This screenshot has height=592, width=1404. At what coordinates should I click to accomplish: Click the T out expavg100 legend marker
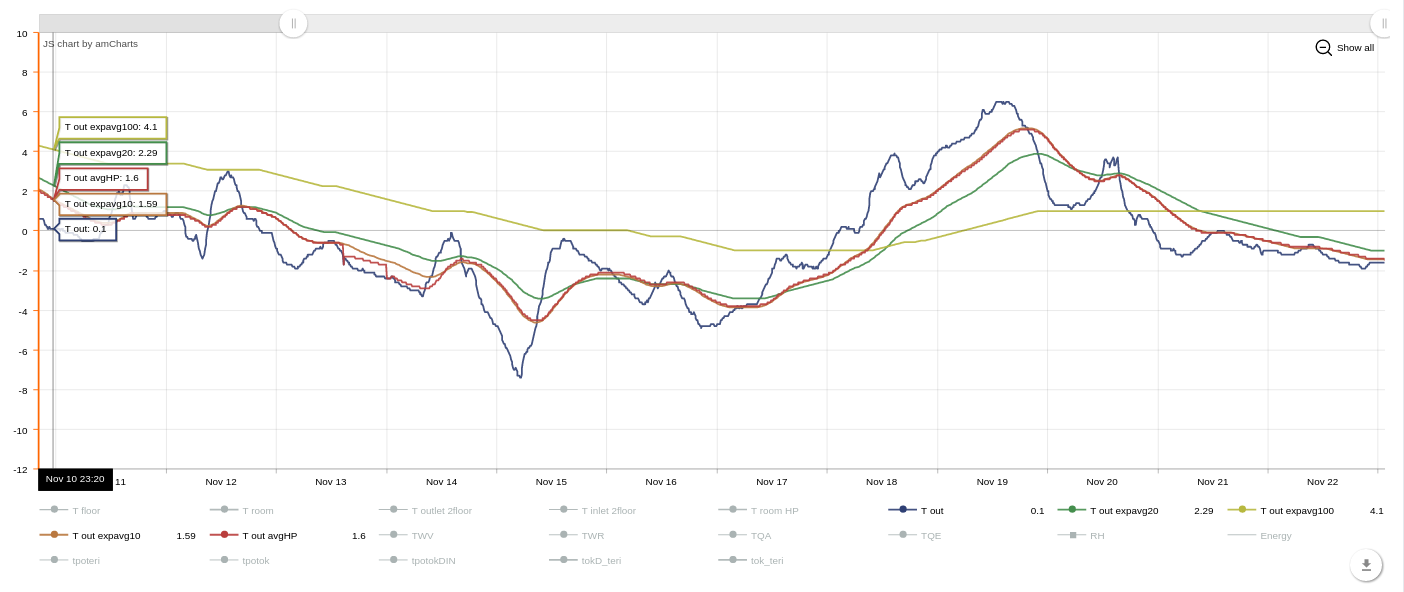tap(1242, 510)
